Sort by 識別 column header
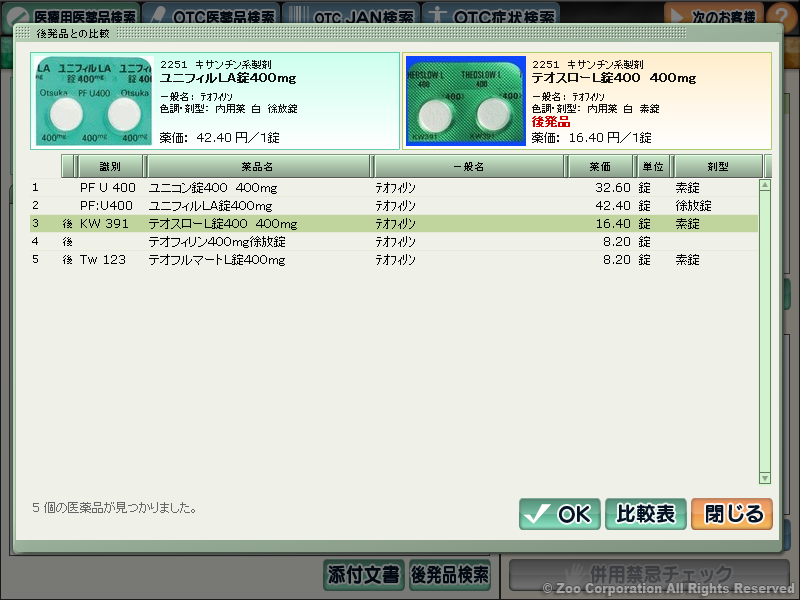 point(110,166)
